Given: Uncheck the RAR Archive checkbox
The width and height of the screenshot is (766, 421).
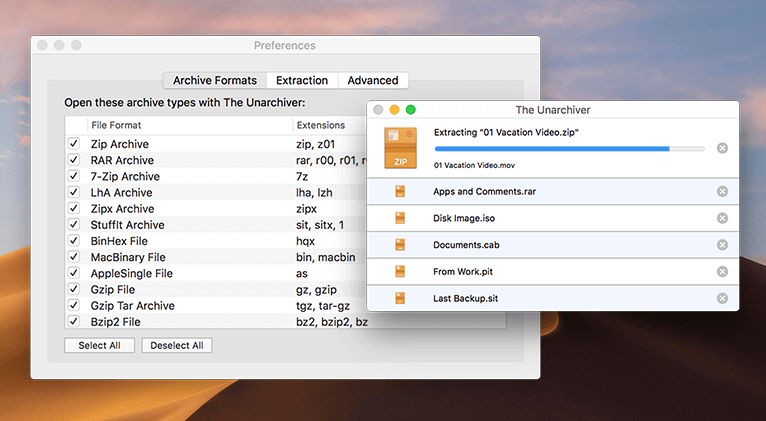Looking at the screenshot, I should [74, 160].
